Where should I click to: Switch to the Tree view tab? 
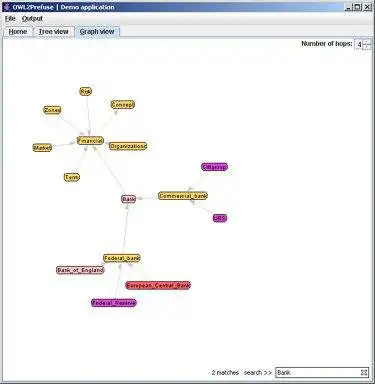point(54,32)
